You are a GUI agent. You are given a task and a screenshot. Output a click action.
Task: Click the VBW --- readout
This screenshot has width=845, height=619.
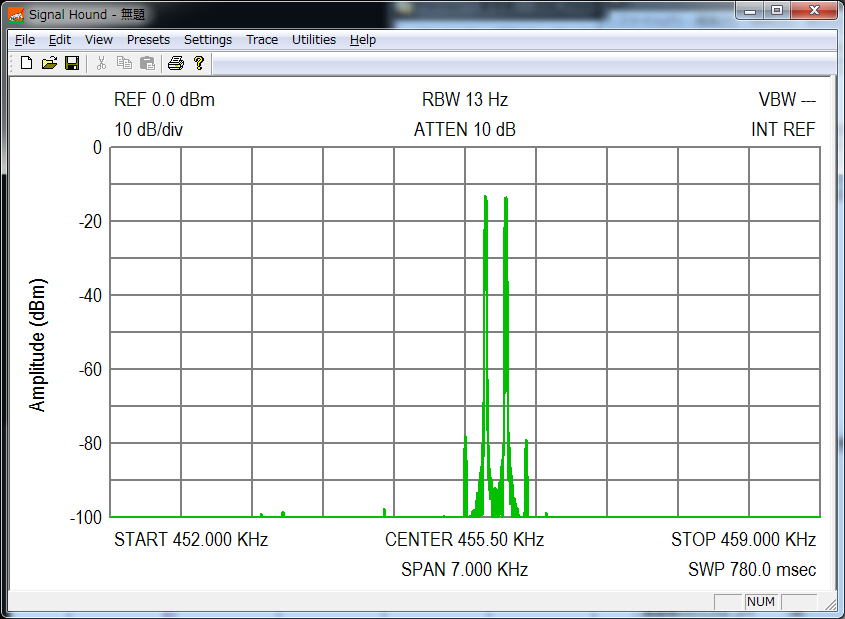pos(787,100)
